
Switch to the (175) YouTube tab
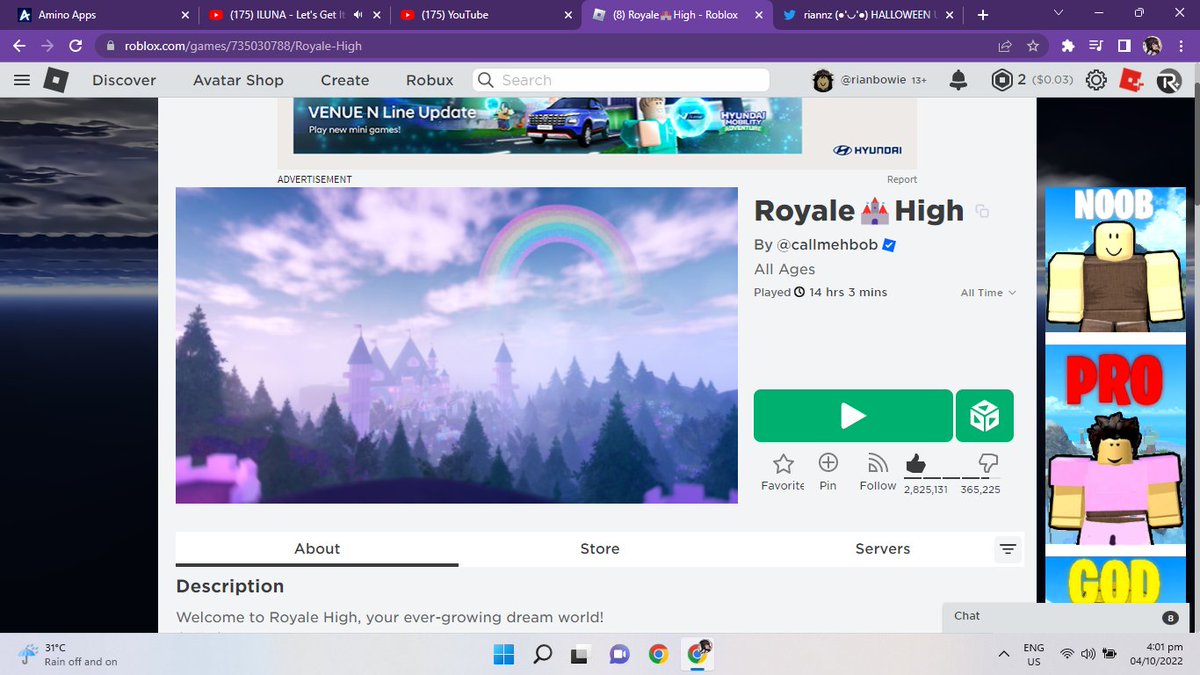[x=484, y=15]
